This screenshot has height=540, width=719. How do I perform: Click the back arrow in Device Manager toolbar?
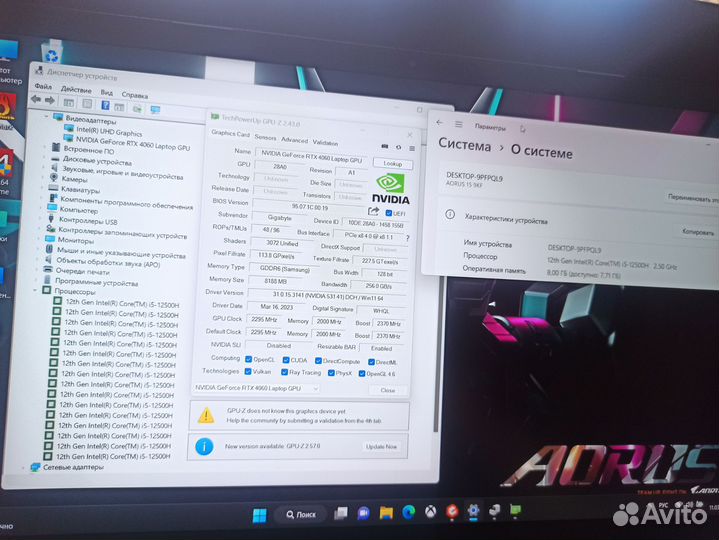click(36, 99)
